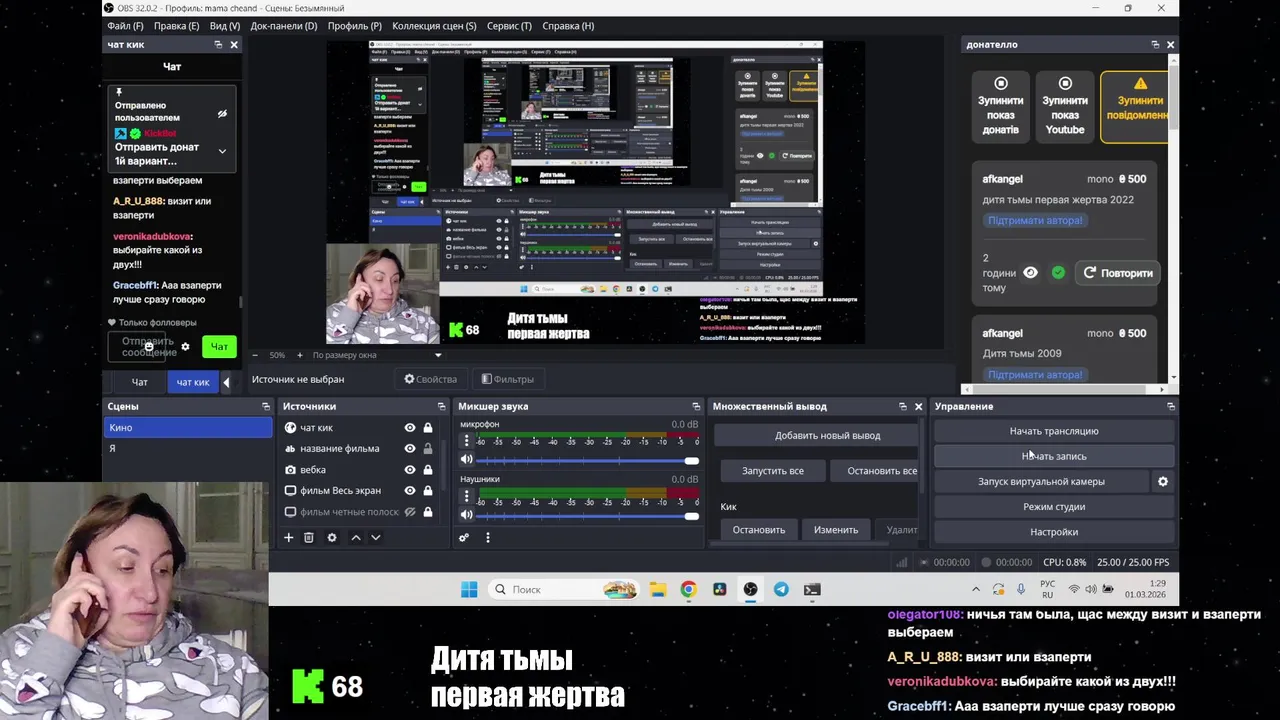
Task: Select the Я scene
Action: (188, 448)
